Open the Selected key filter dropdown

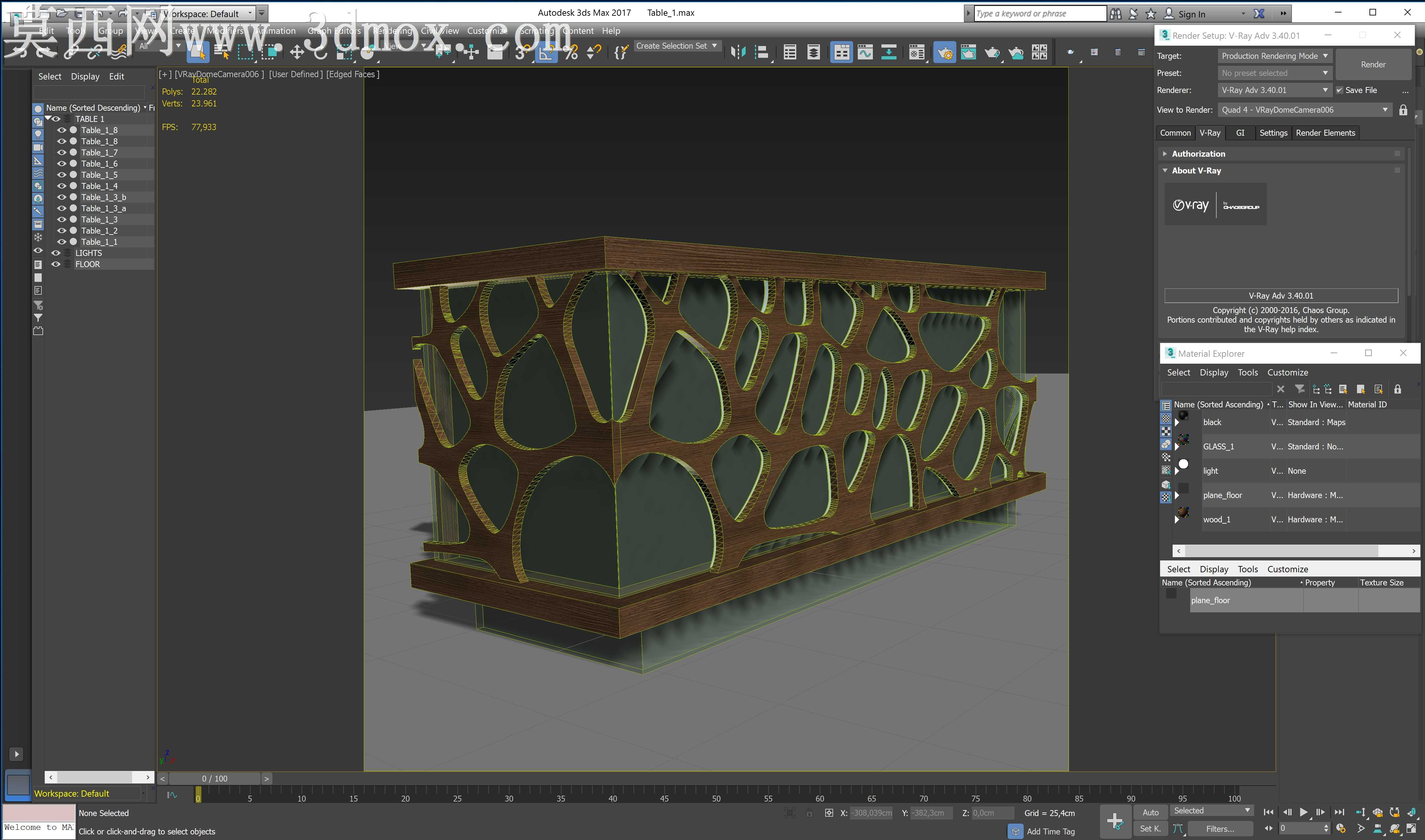pos(1212,811)
